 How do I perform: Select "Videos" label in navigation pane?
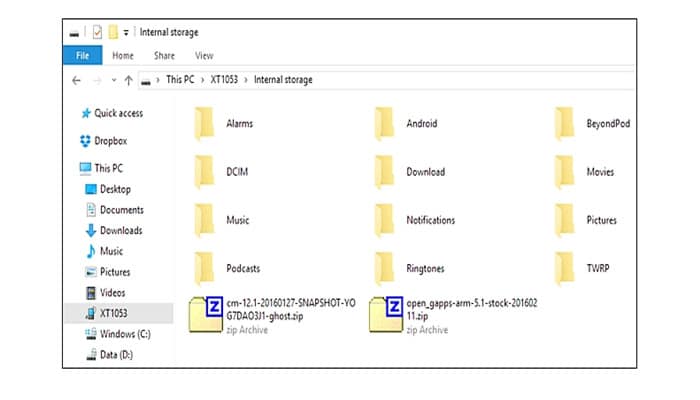112,293
